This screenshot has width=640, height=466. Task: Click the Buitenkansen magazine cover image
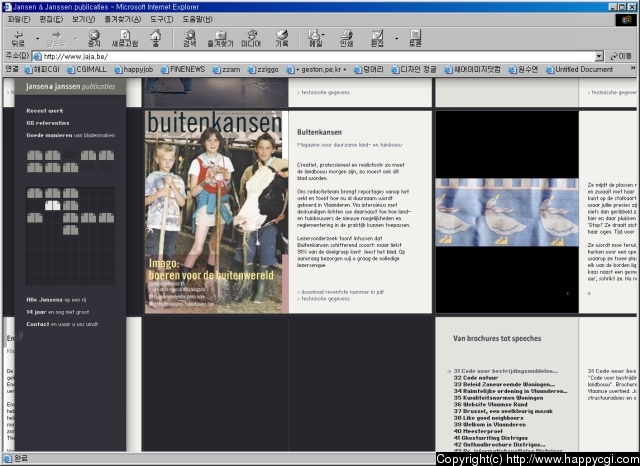tap(216, 212)
